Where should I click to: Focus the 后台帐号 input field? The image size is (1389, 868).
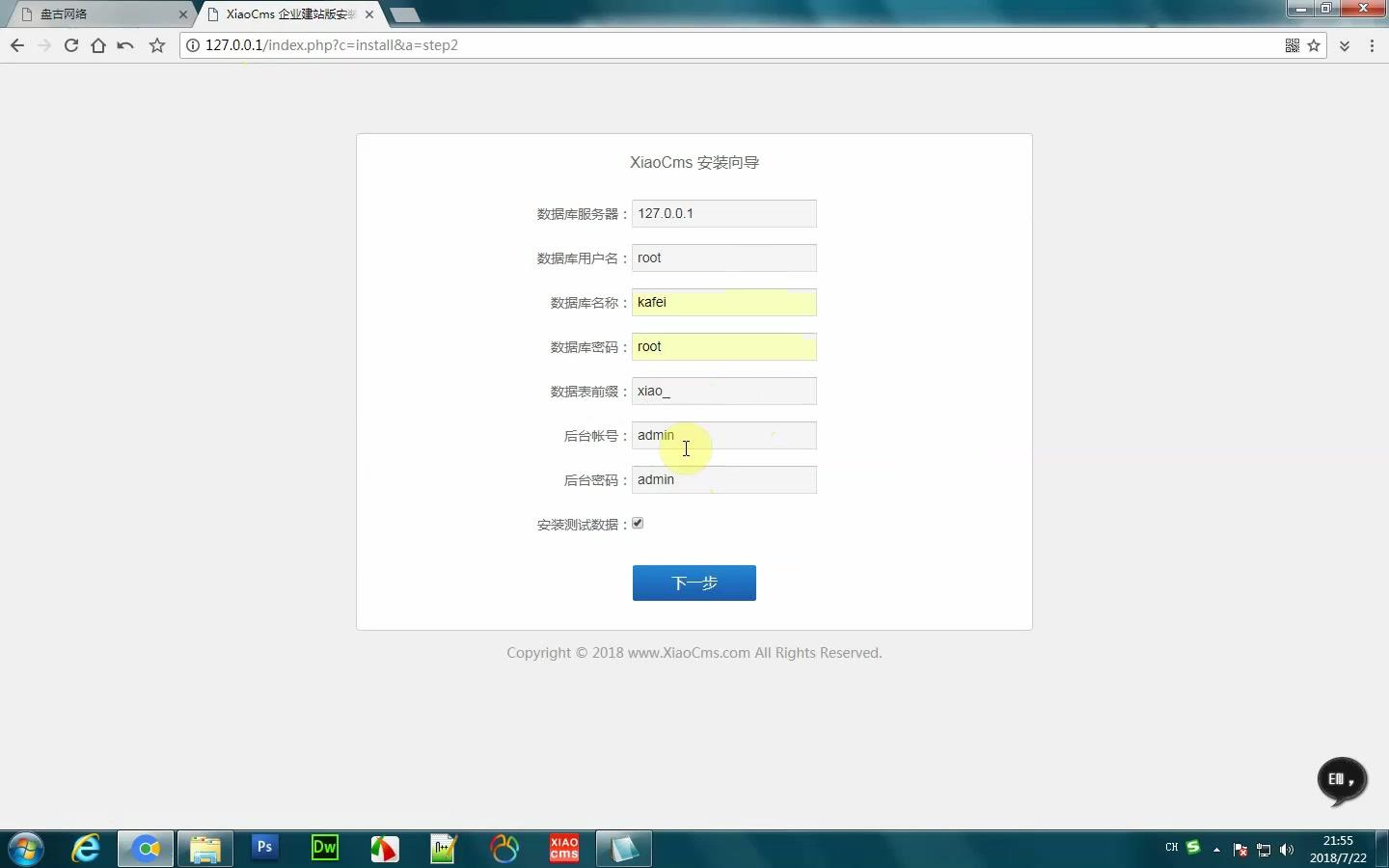click(x=724, y=435)
